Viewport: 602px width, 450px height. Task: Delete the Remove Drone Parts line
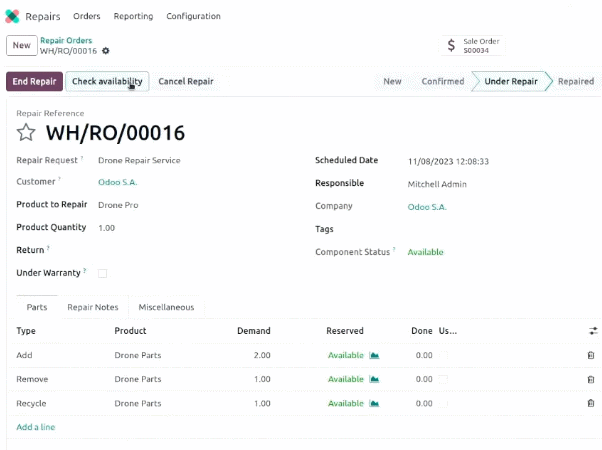point(591,379)
